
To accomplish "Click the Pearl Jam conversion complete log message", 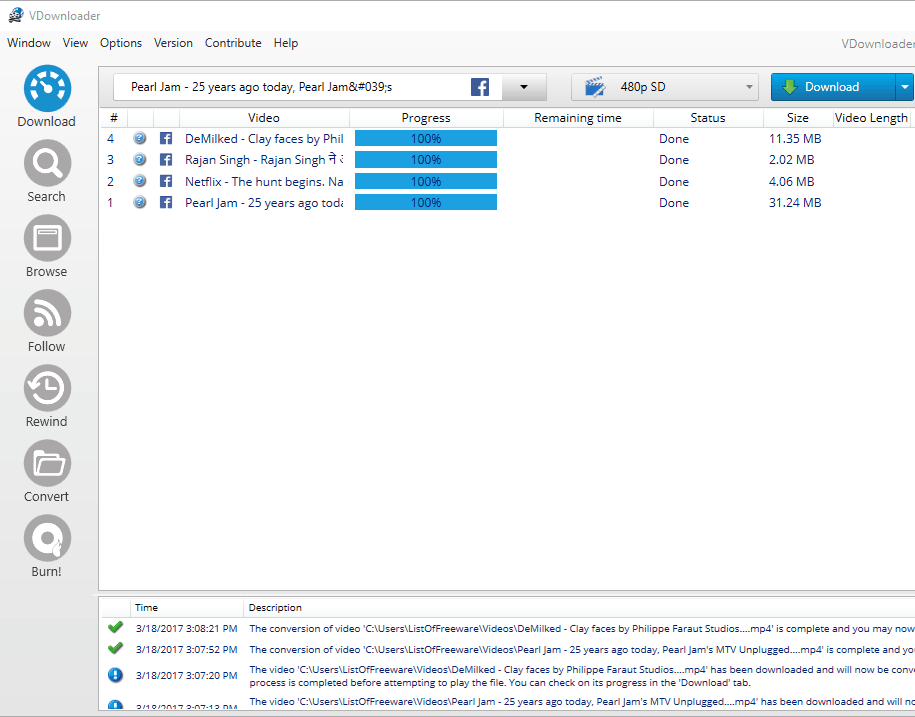I will pyautogui.click(x=581, y=650).
